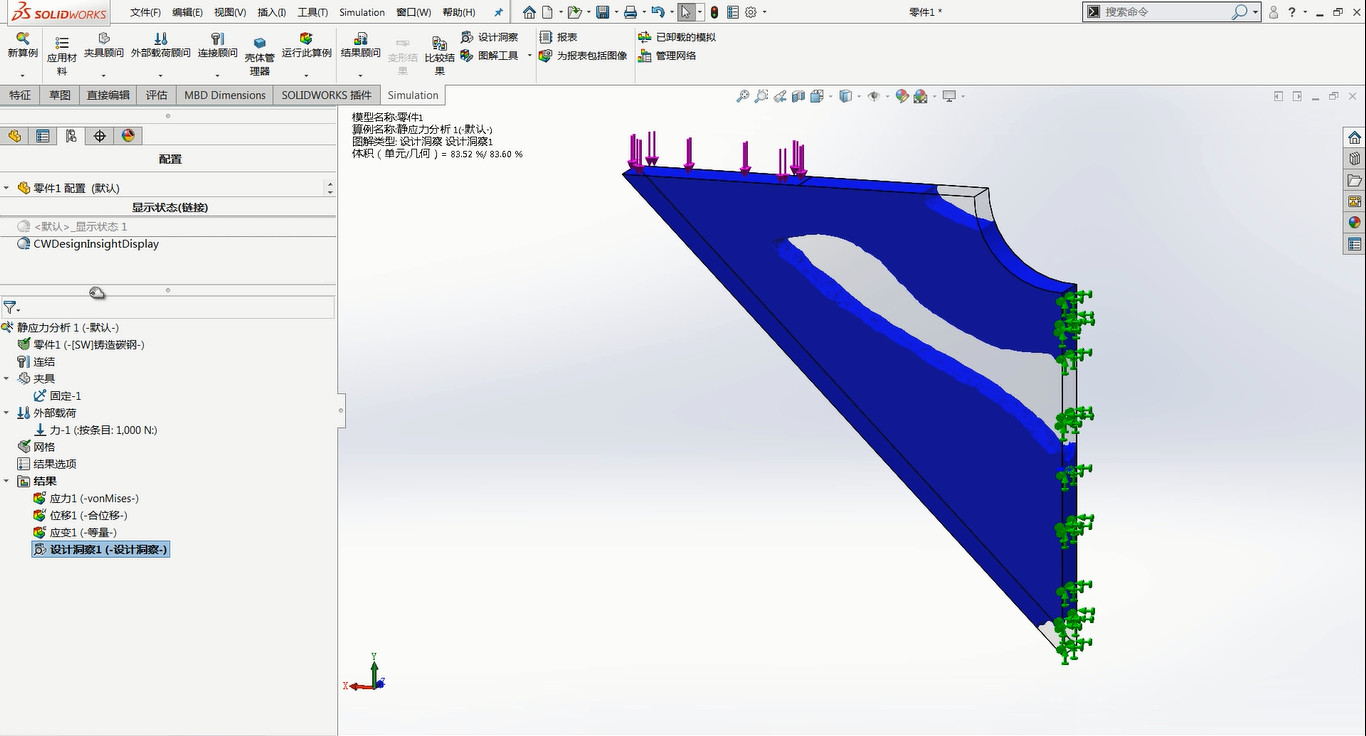Click the 设计洞察 button in ribbon

[490, 37]
